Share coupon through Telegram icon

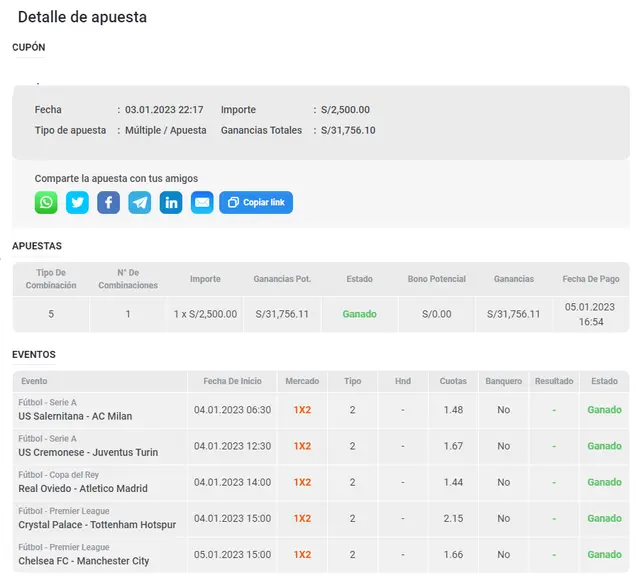pyautogui.click(x=140, y=203)
